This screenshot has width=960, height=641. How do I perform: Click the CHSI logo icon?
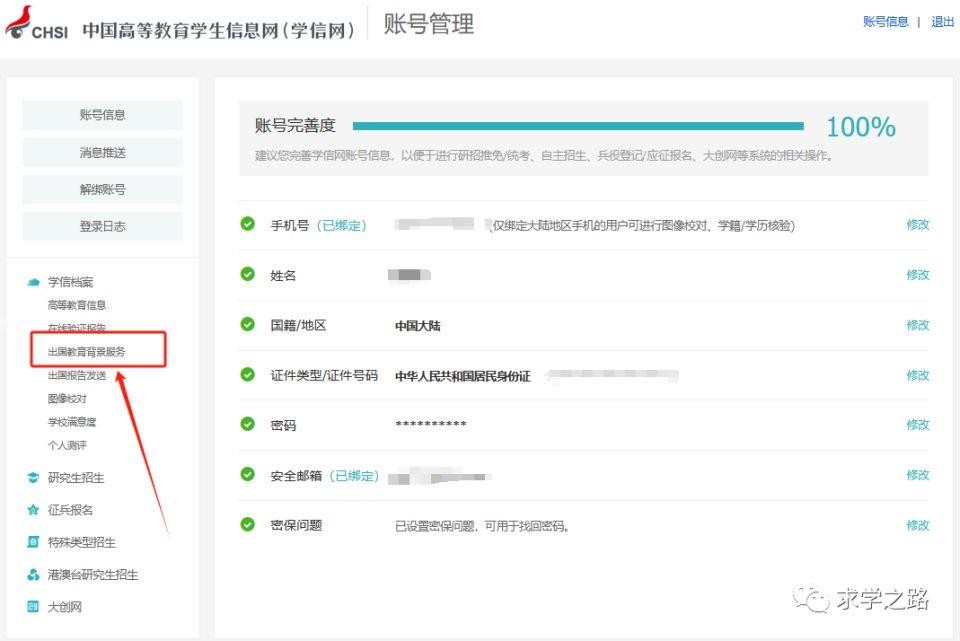click(x=36, y=24)
